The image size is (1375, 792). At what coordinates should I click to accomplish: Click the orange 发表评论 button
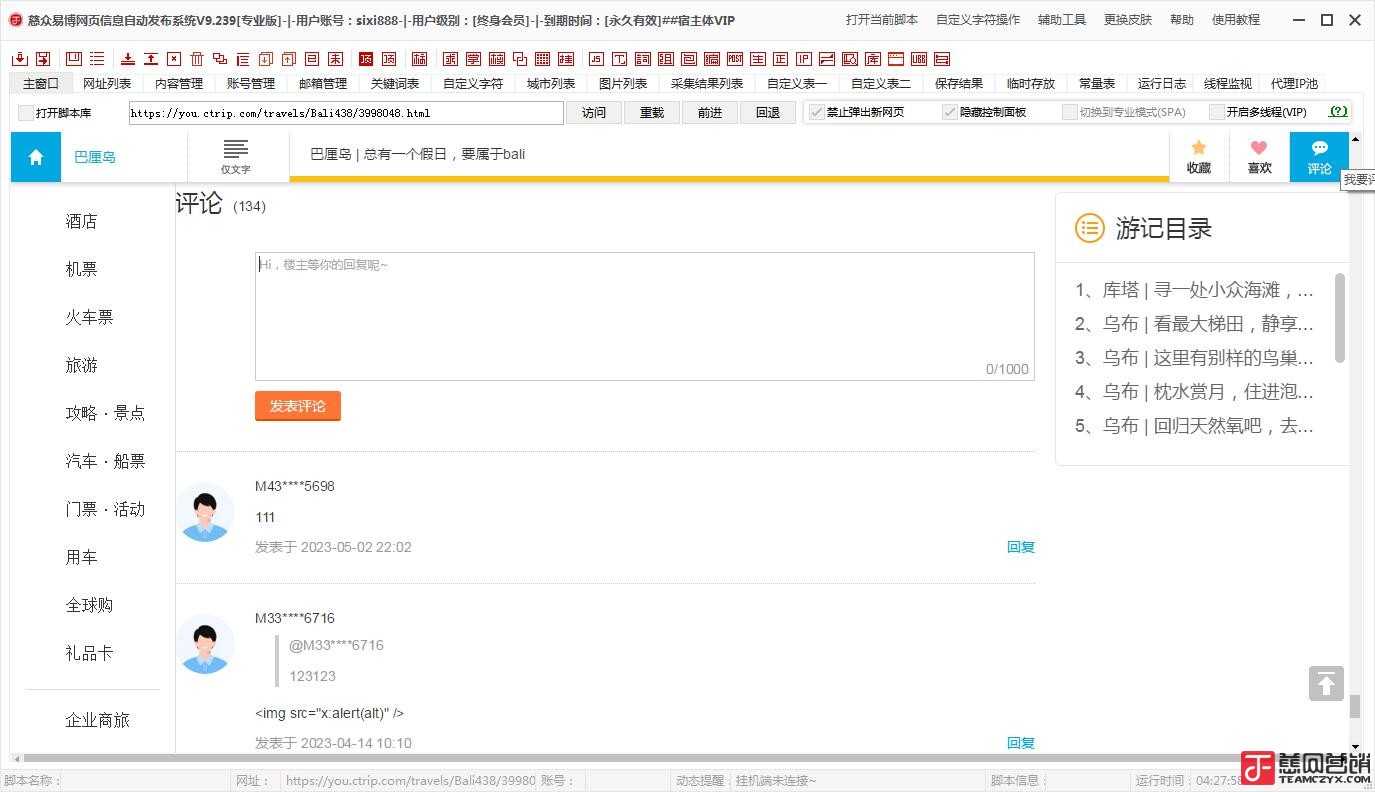click(298, 406)
